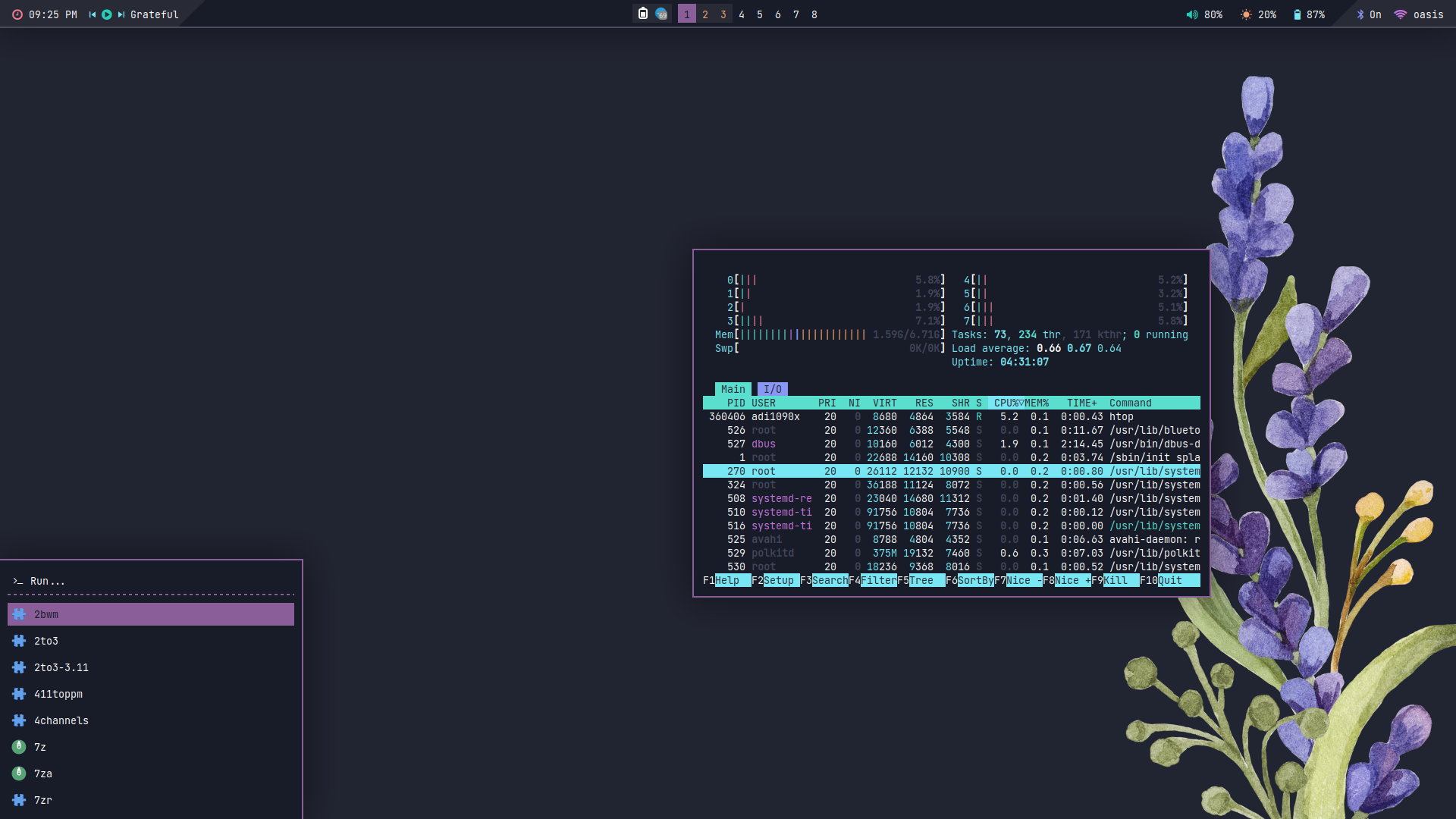
Task: Click the Run... search input field
Action: point(152,581)
